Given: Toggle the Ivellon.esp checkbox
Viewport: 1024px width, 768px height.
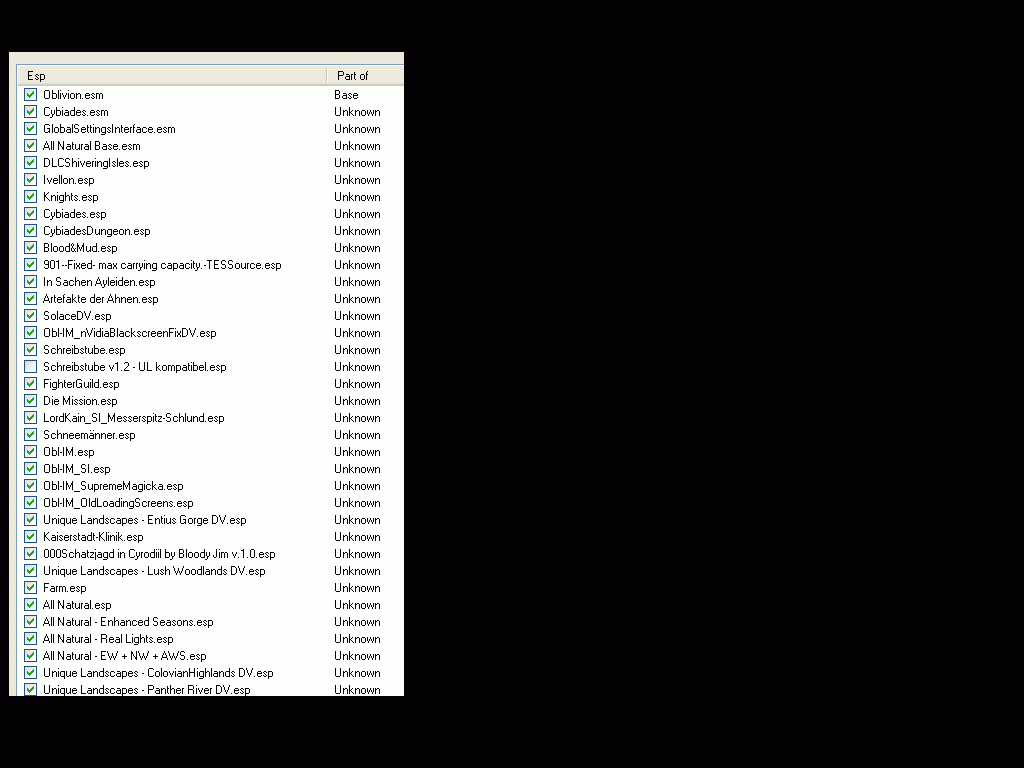Looking at the screenshot, I should [31, 180].
